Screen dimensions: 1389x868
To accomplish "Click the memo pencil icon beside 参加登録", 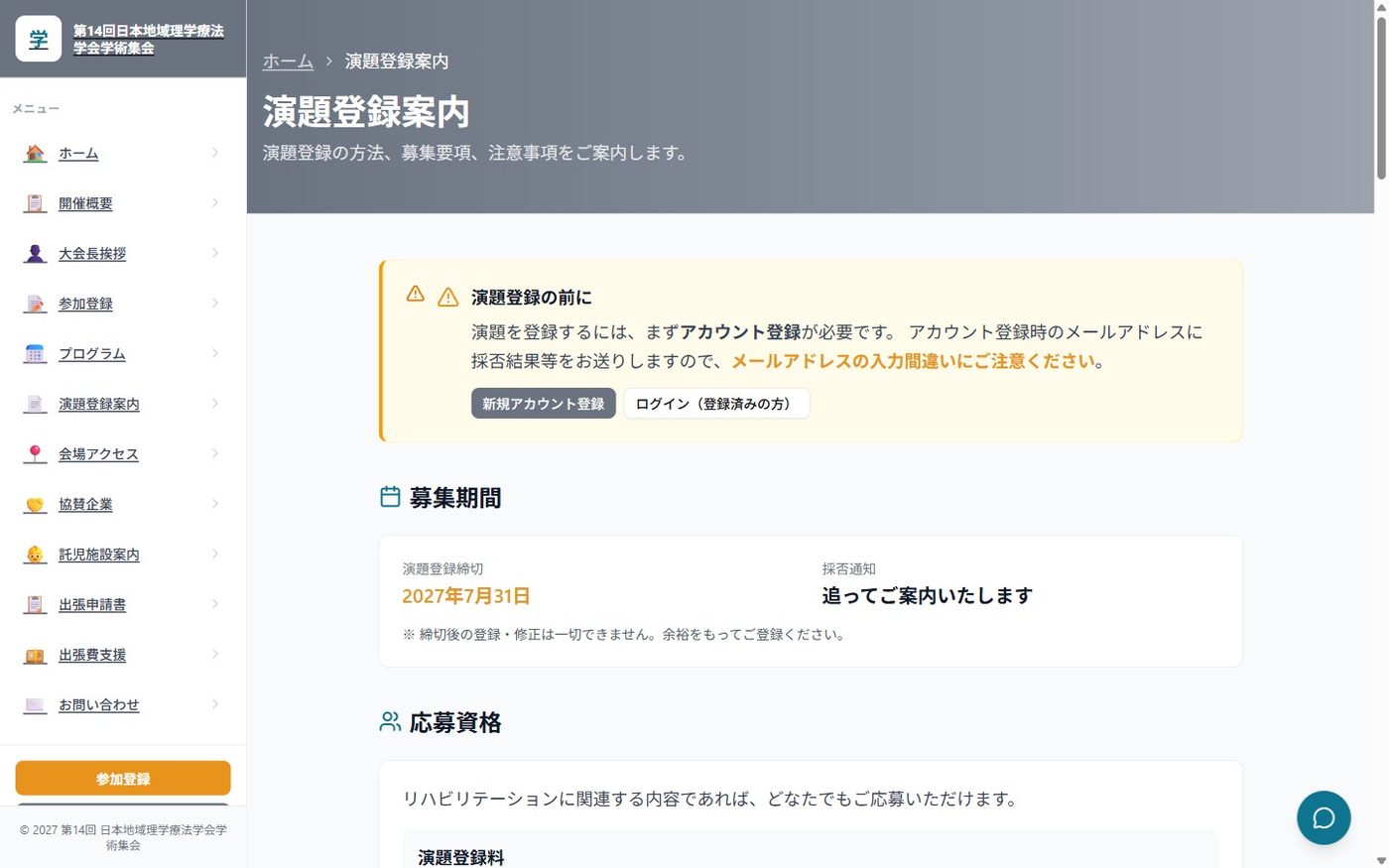I will pyautogui.click(x=35, y=304).
